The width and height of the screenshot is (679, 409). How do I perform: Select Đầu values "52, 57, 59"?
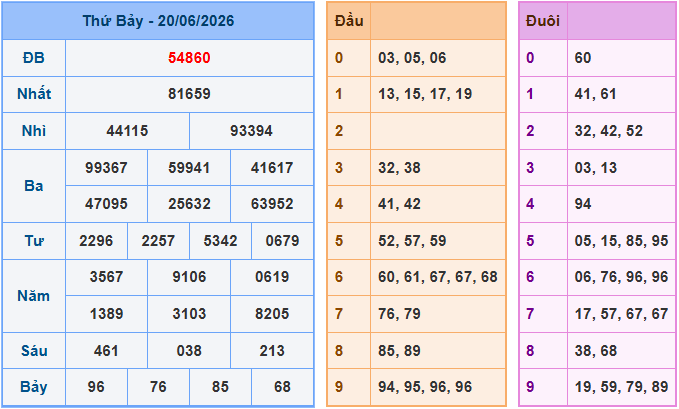412,240
